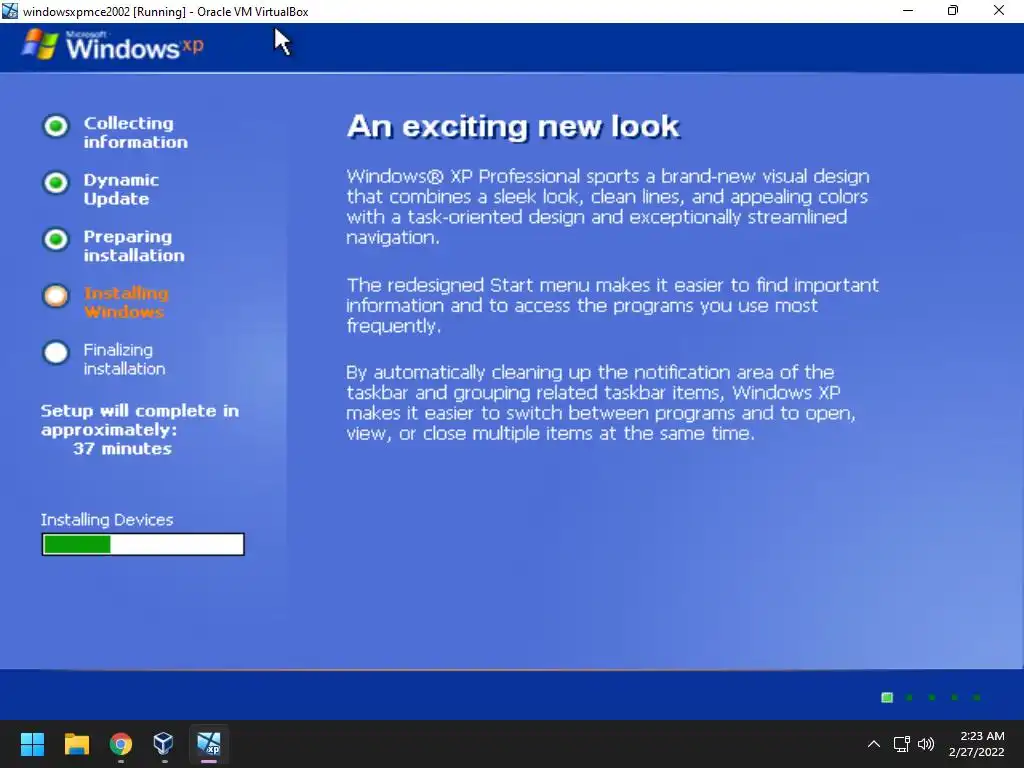Open Google Chrome from the taskbar
Image resolution: width=1024 pixels, height=768 pixels.
(121, 744)
